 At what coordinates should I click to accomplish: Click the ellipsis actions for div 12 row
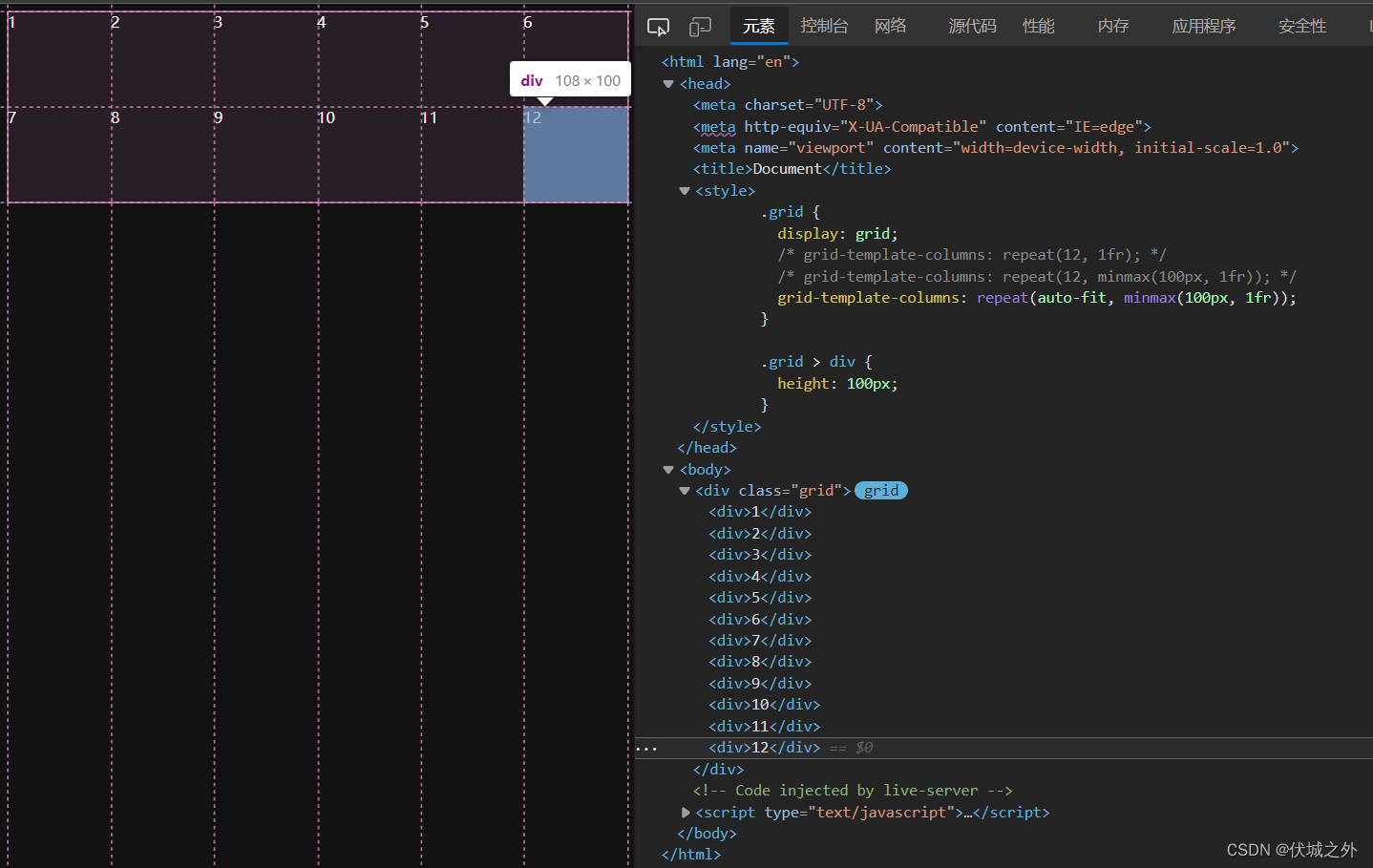click(646, 748)
